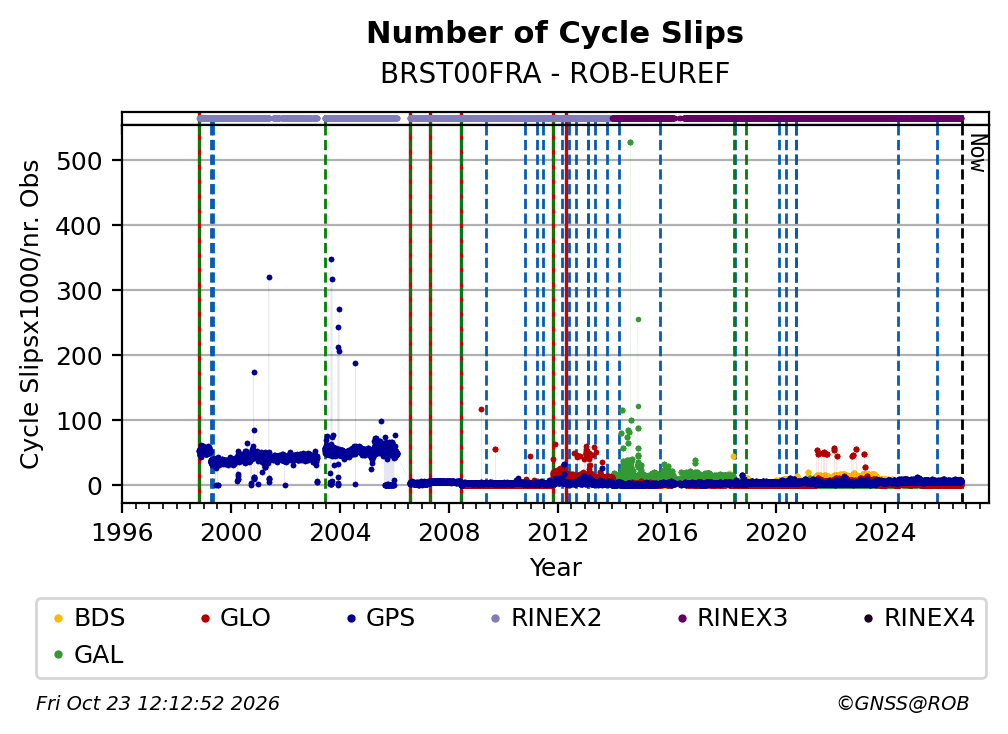Screen dimensions: 1008x734
Task: Click the yellow BDS legend marker
Action: 58,618
